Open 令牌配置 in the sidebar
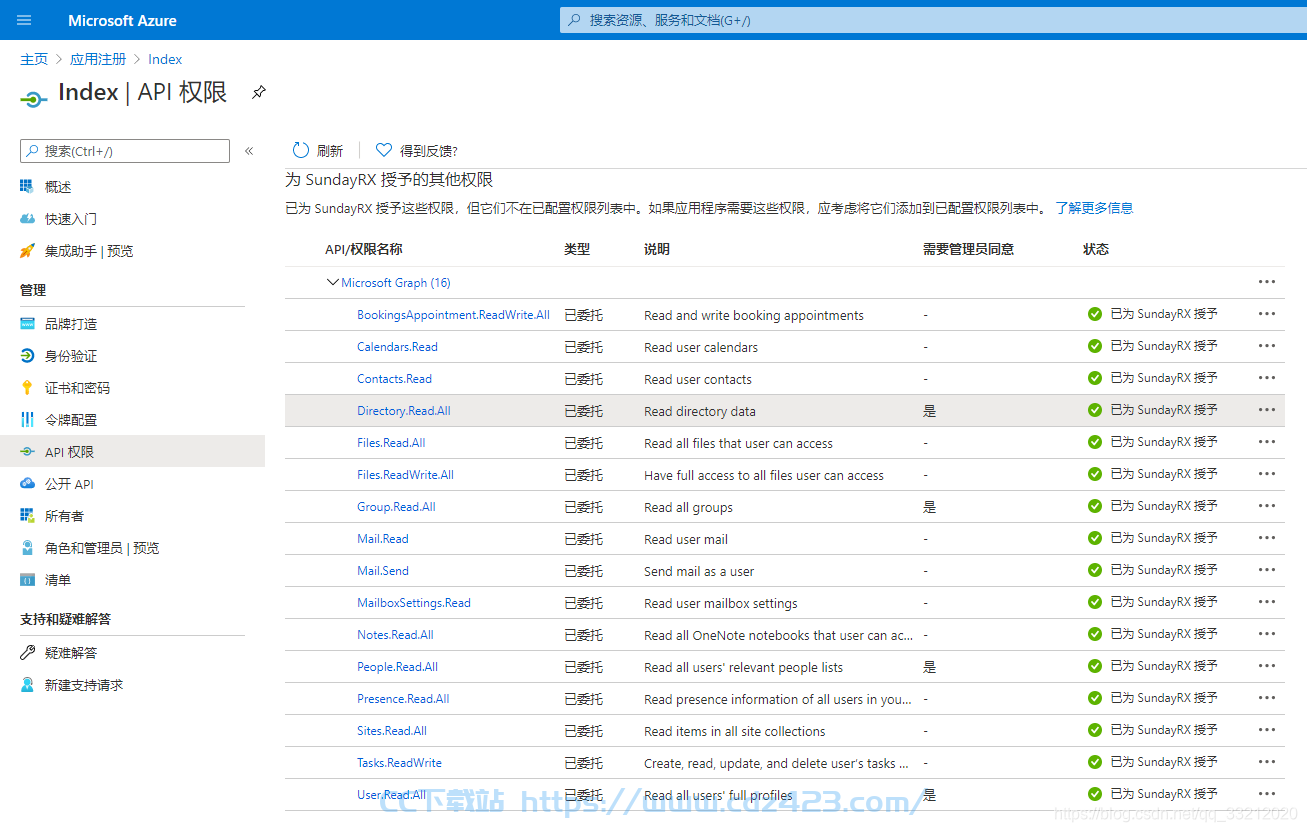 click(x=71, y=420)
